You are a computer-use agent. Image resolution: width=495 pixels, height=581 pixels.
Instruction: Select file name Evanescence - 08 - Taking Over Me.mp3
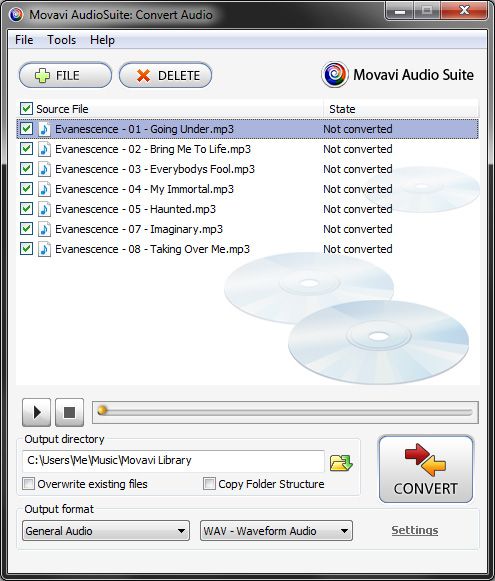[152, 249]
